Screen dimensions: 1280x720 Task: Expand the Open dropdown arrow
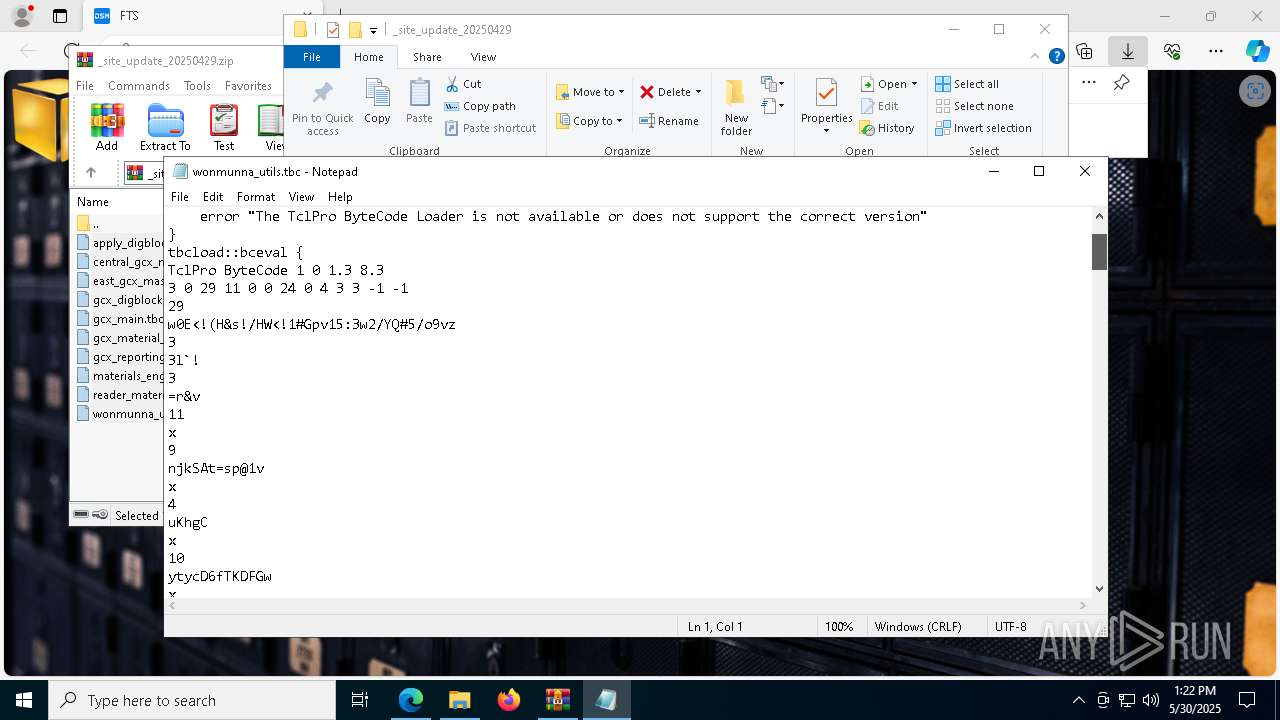click(914, 84)
